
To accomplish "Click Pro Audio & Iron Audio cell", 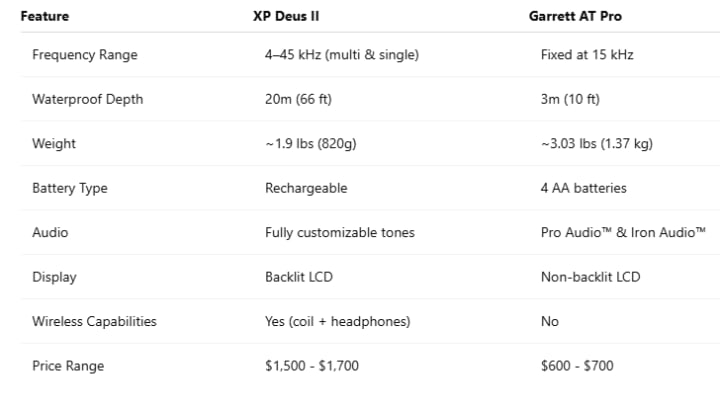I will click(624, 233).
